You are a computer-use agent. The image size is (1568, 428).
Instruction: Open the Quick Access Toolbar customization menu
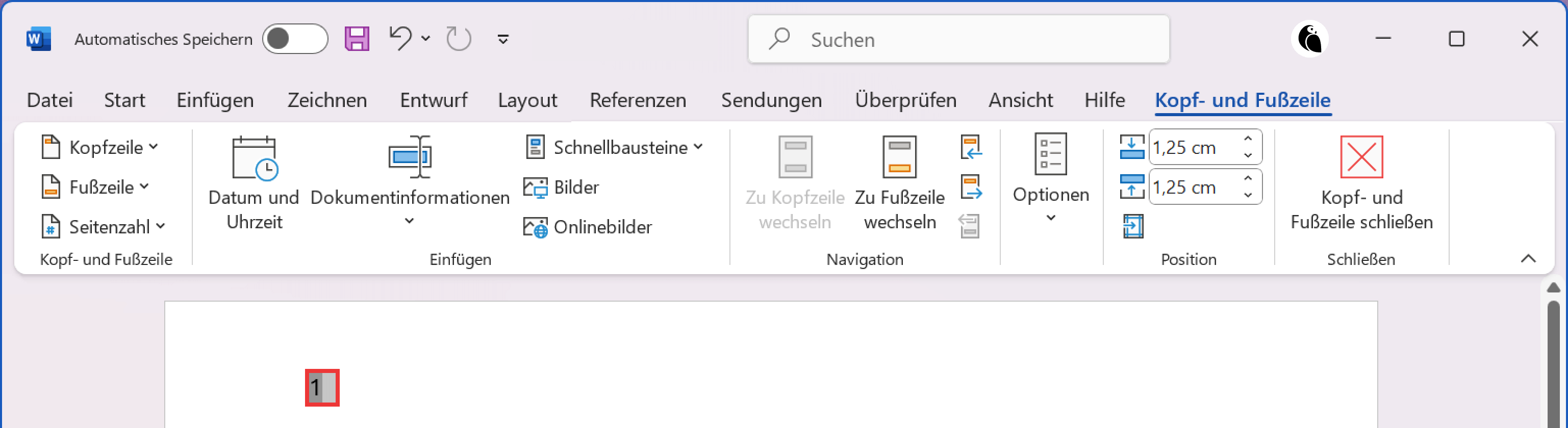(x=503, y=39)
